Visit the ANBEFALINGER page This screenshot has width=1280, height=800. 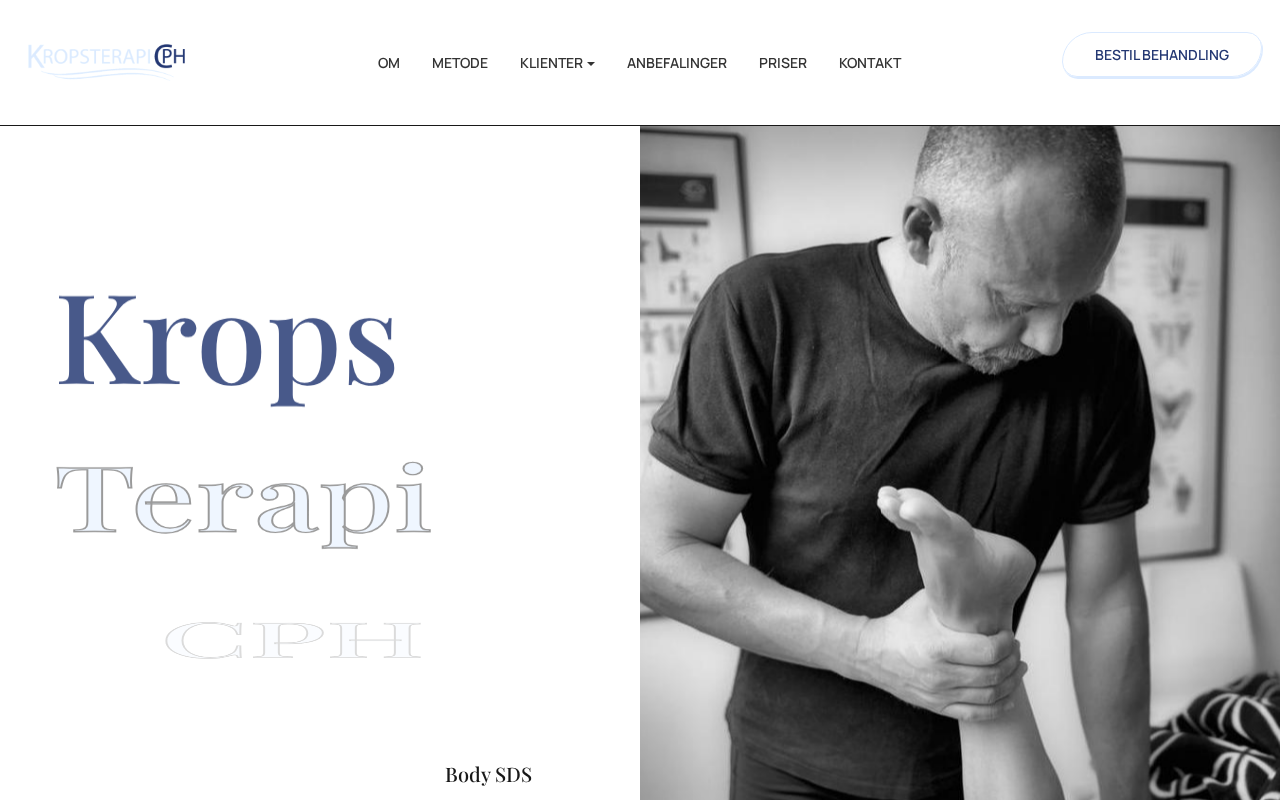coord(677,63)
